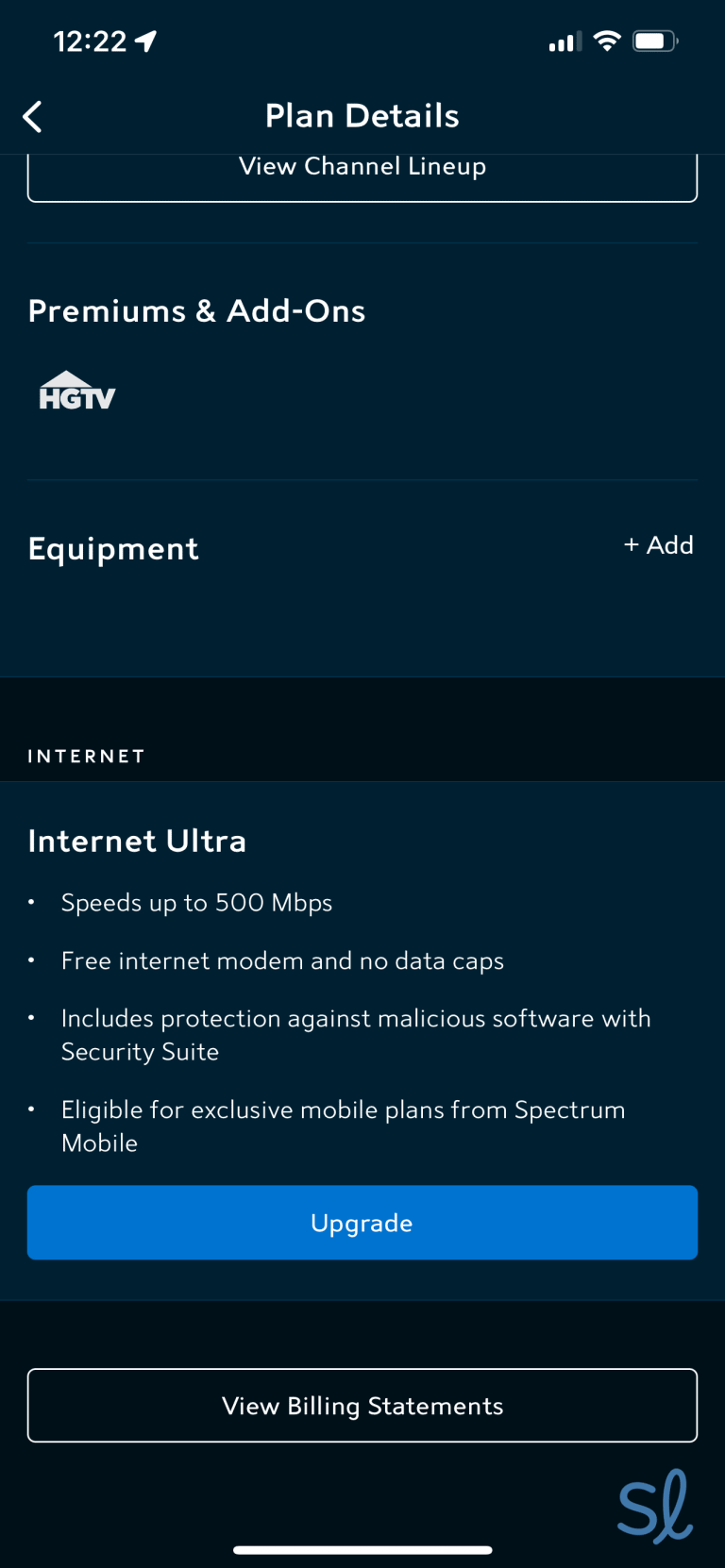
Task: Go back using the left chevron
Action: 32,115
